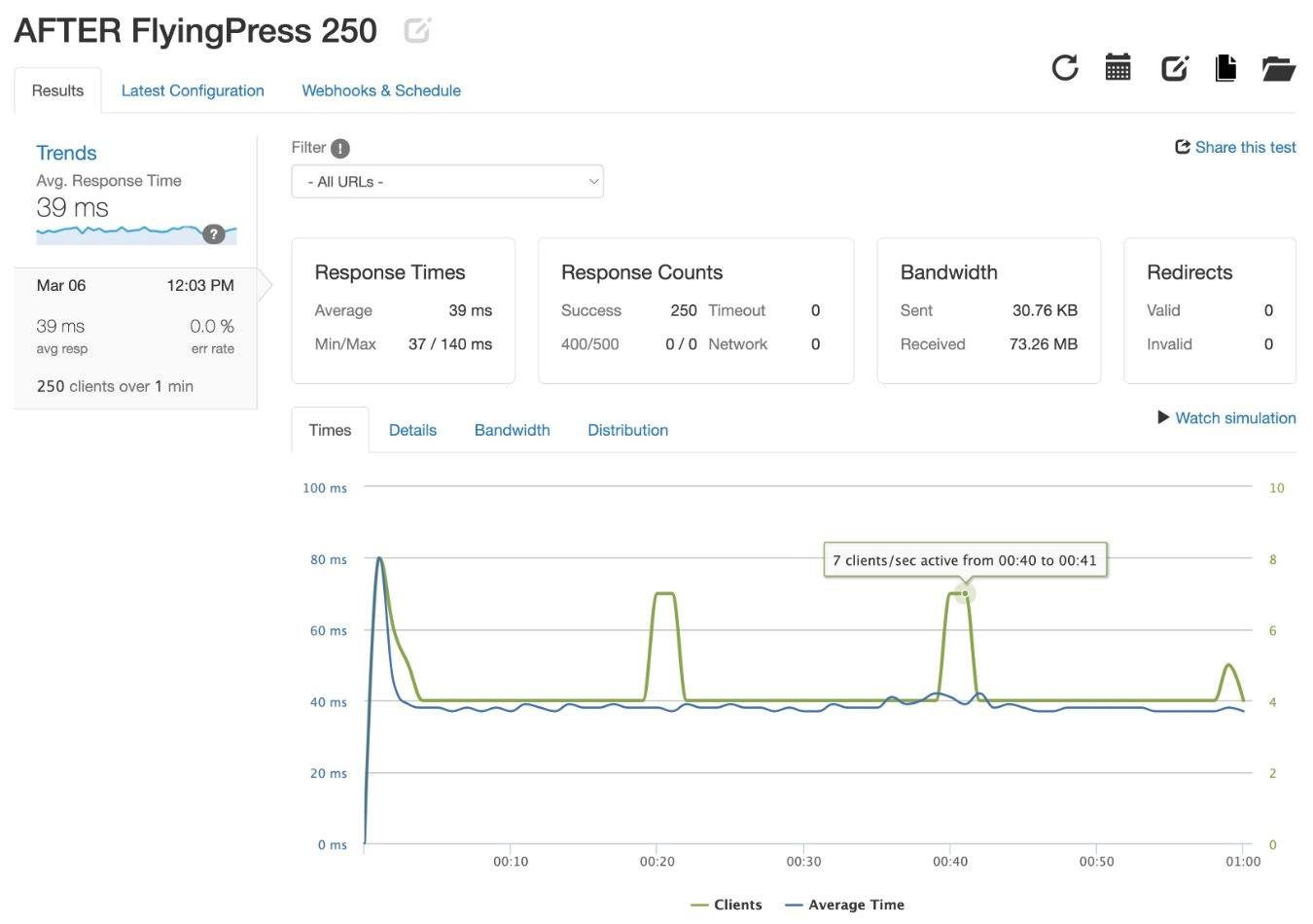
Task: Open the schedule calendar icon
Action: pos(1118,67)
